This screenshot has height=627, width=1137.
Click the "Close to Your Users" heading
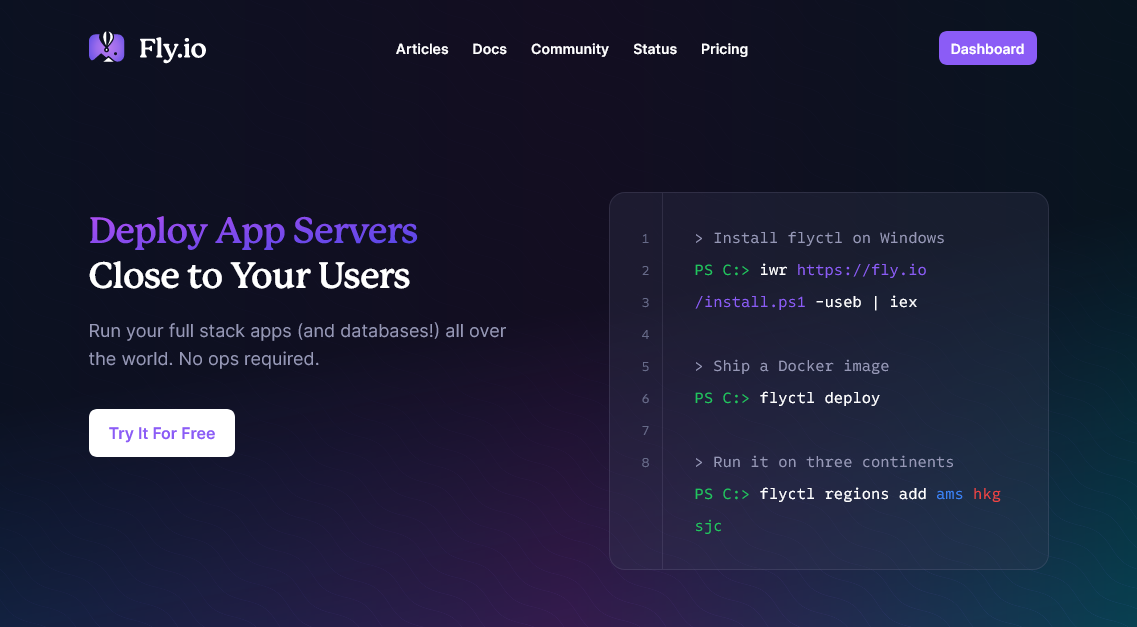249,276
